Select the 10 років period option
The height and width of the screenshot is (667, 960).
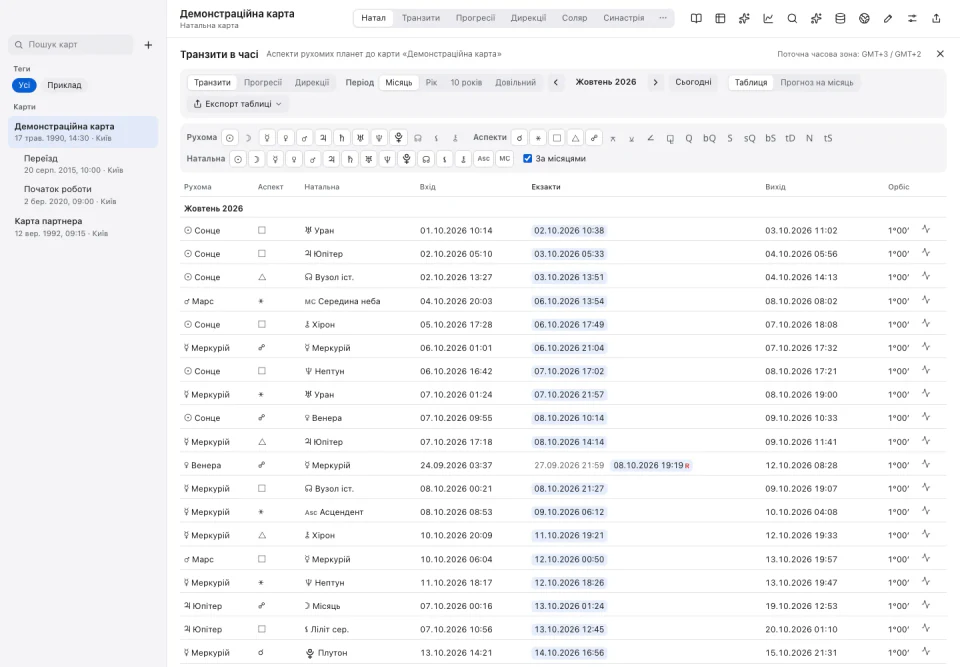[466, 82]
